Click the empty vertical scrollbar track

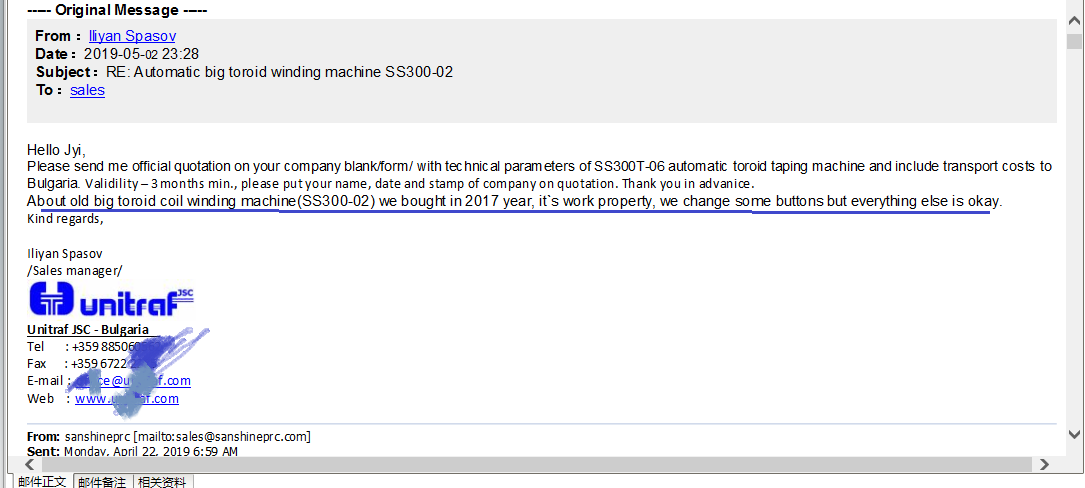coord(1074,235)
